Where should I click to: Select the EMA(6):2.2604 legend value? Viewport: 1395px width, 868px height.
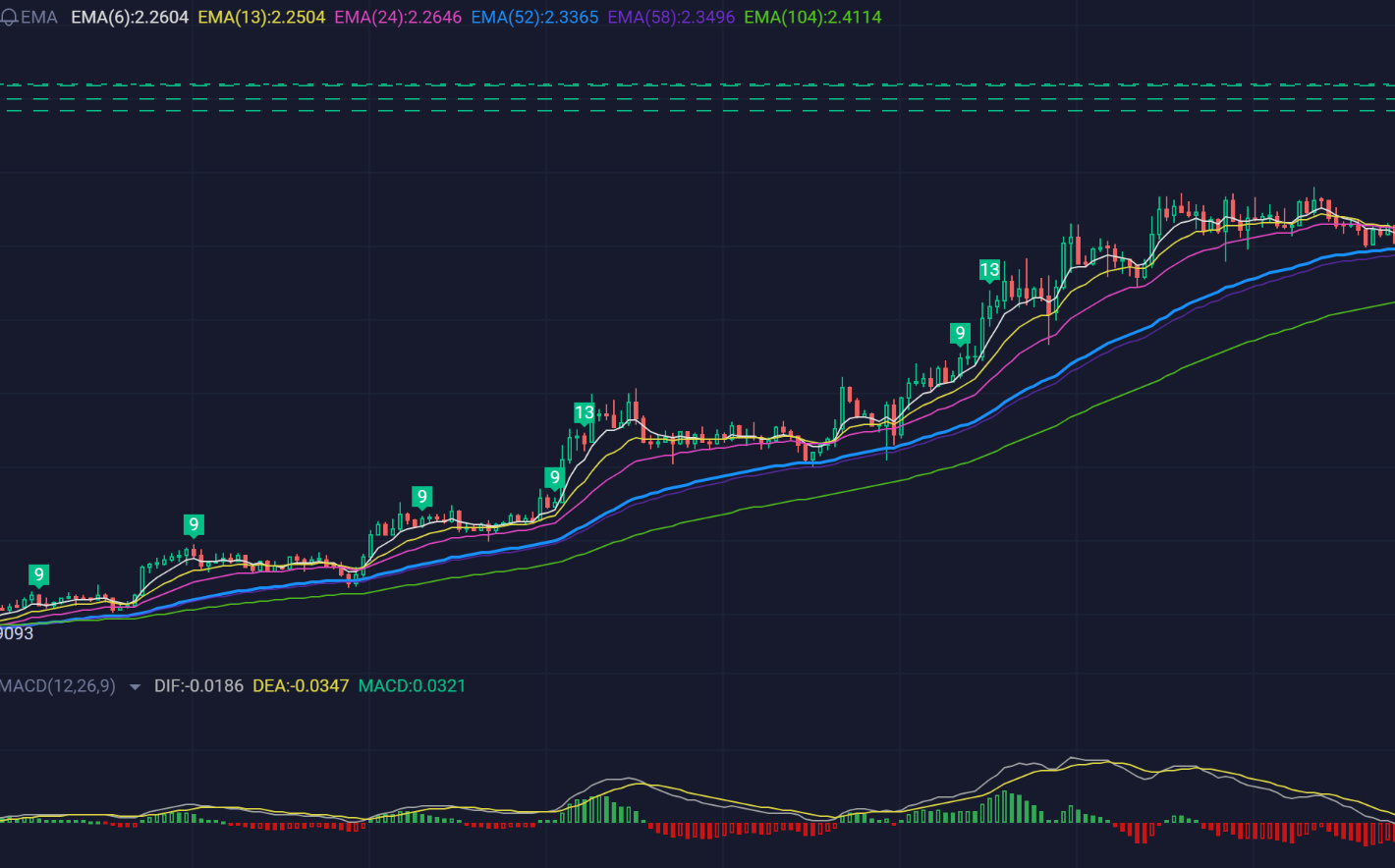tap(130, 18)
